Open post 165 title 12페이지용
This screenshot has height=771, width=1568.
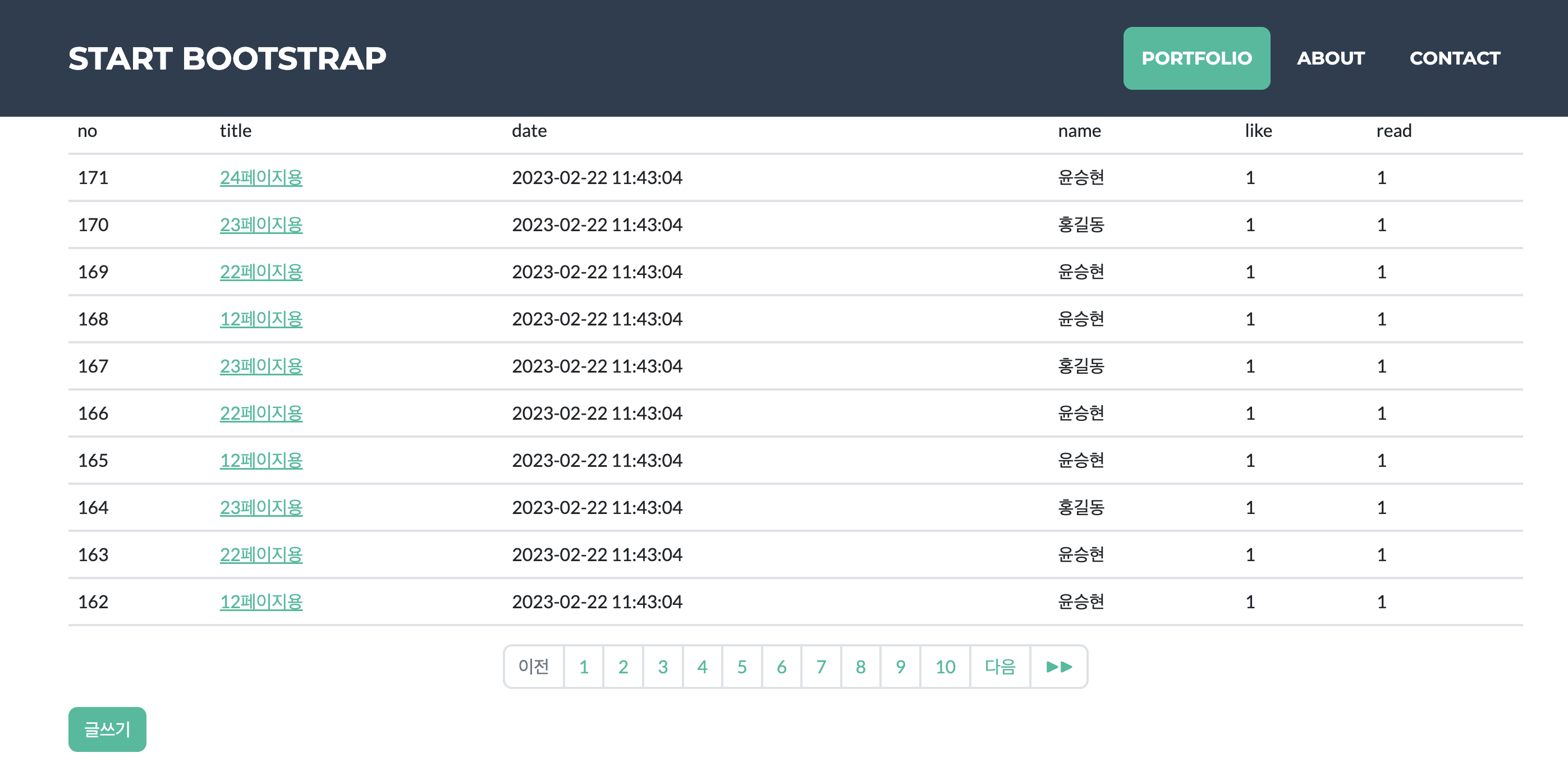[x=261, y=460]
